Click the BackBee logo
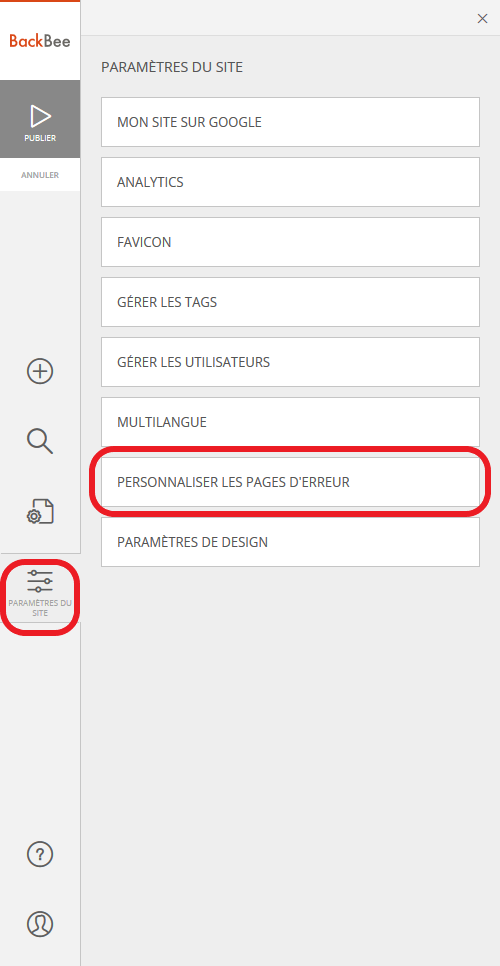Viewport: 500px width, 966px height. 39,41
